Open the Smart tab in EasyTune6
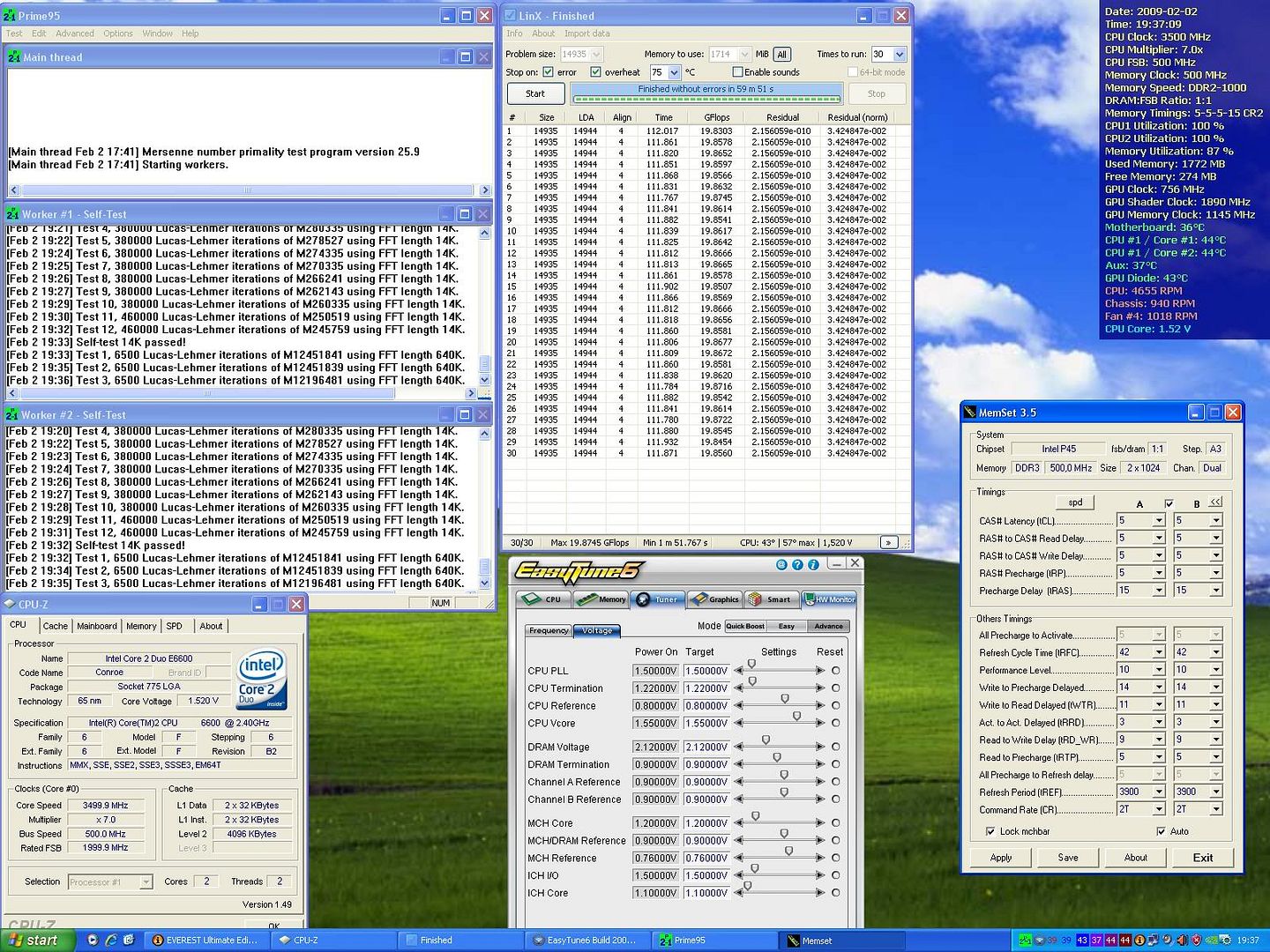Image resolution: width=1270 pixels, height=952 pixels. [771, 599]
